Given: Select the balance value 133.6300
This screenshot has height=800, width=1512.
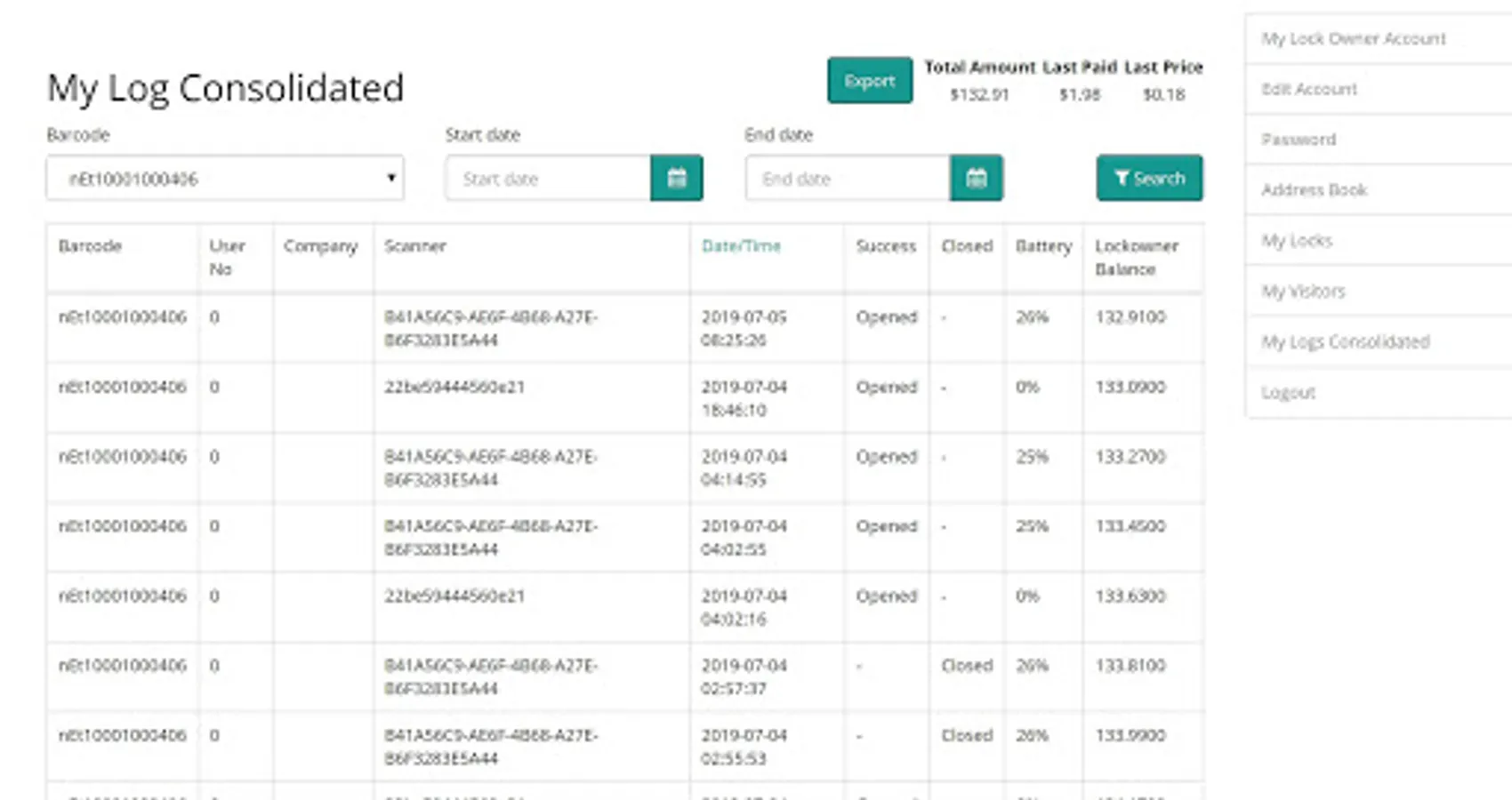Looking at the screenshot, I should tap(1130, 596).
